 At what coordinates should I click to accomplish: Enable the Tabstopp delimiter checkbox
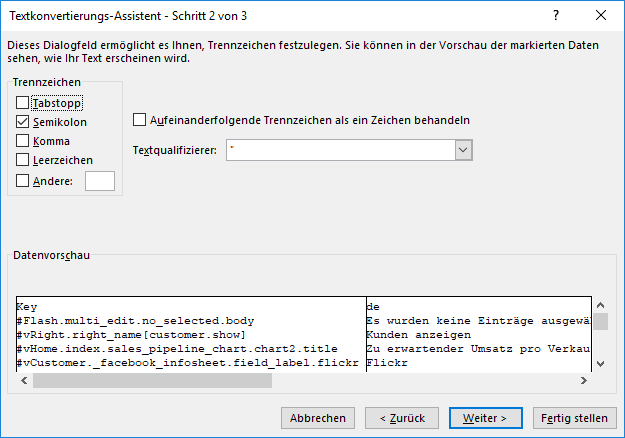tap(23, 102)
